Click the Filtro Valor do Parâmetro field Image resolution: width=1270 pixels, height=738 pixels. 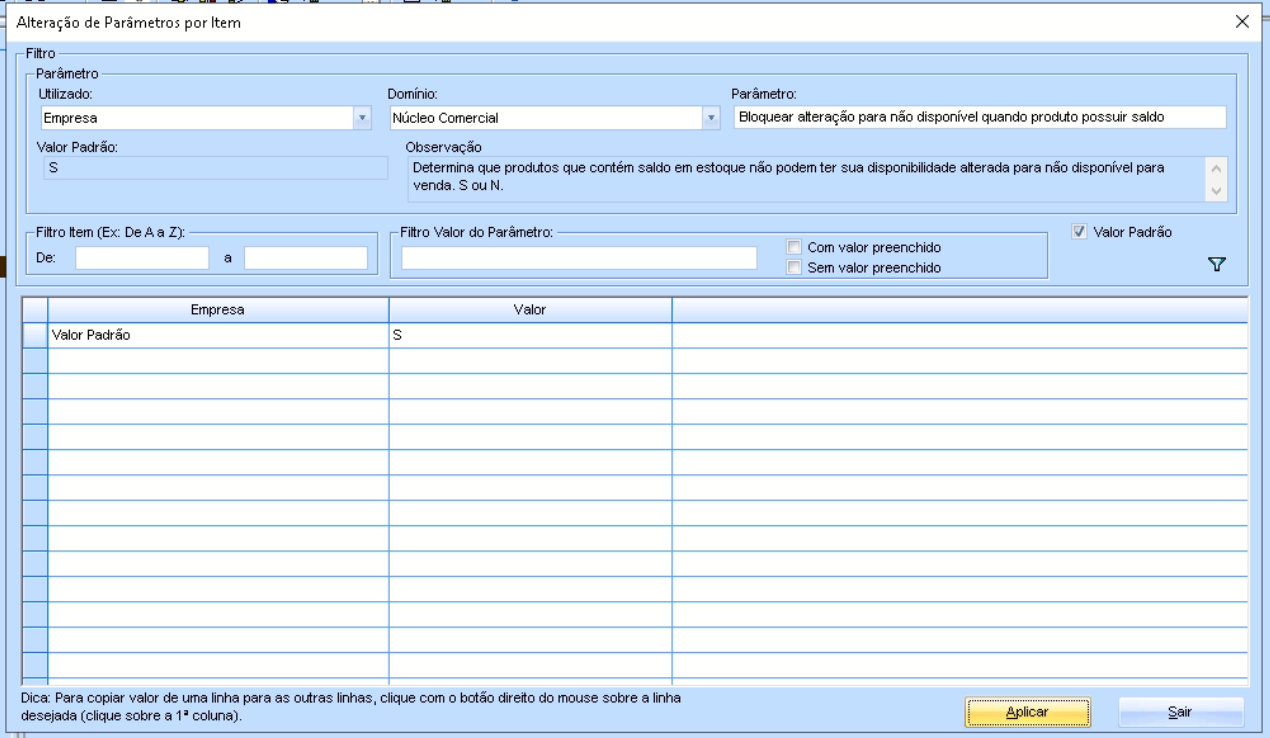(579, 258)
